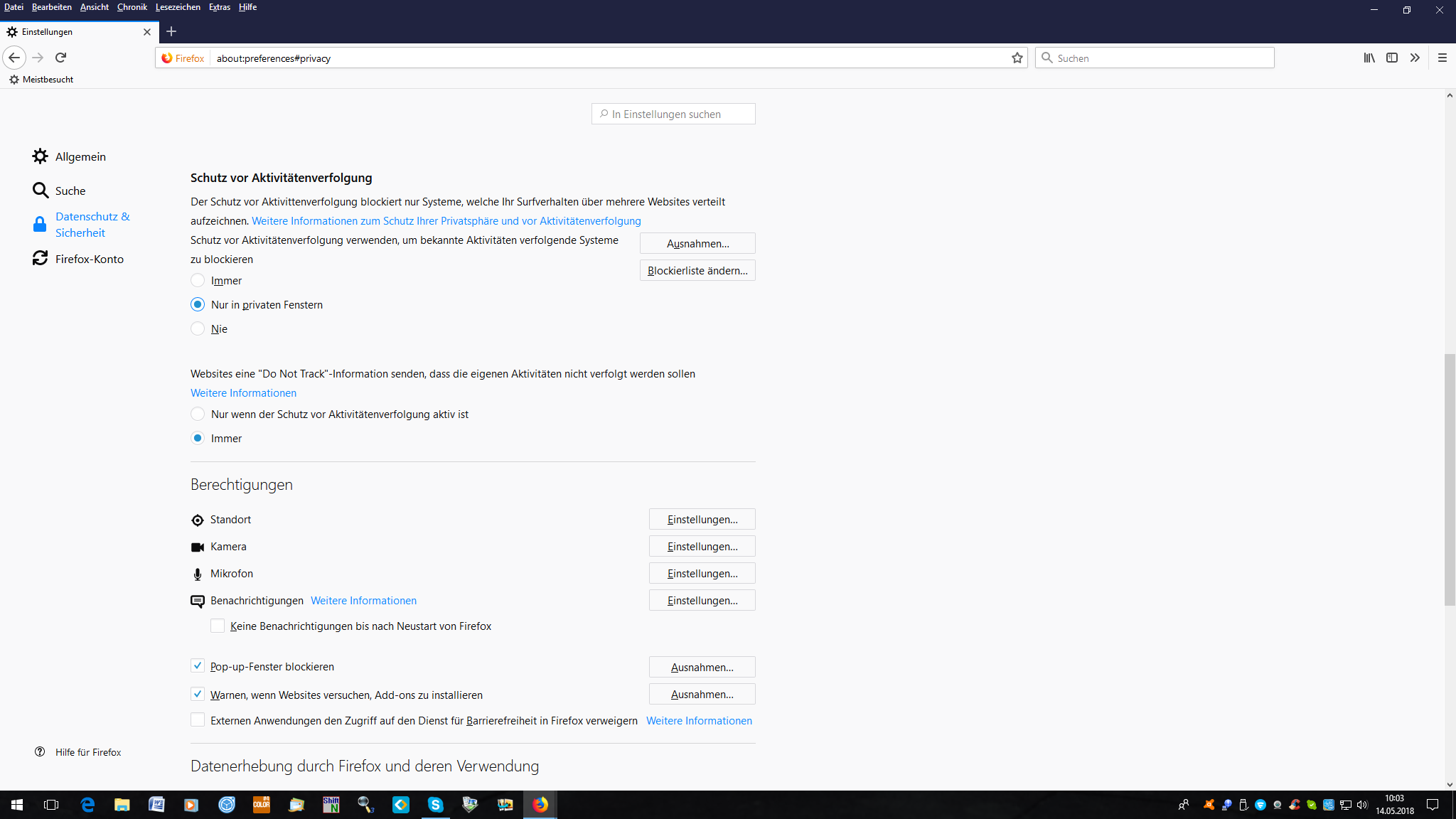Switch to 'Allgemein' settings category
The width and height of the screenshot is (1456, 819).
80,156
